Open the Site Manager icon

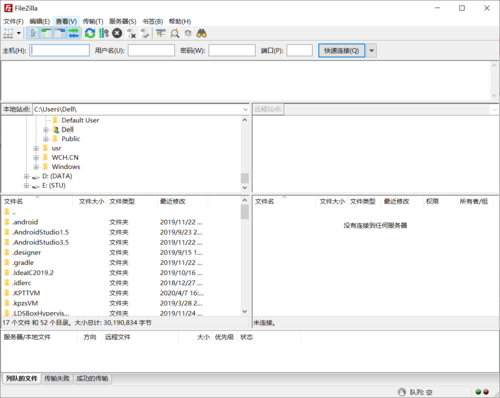(x=8, y=33)
